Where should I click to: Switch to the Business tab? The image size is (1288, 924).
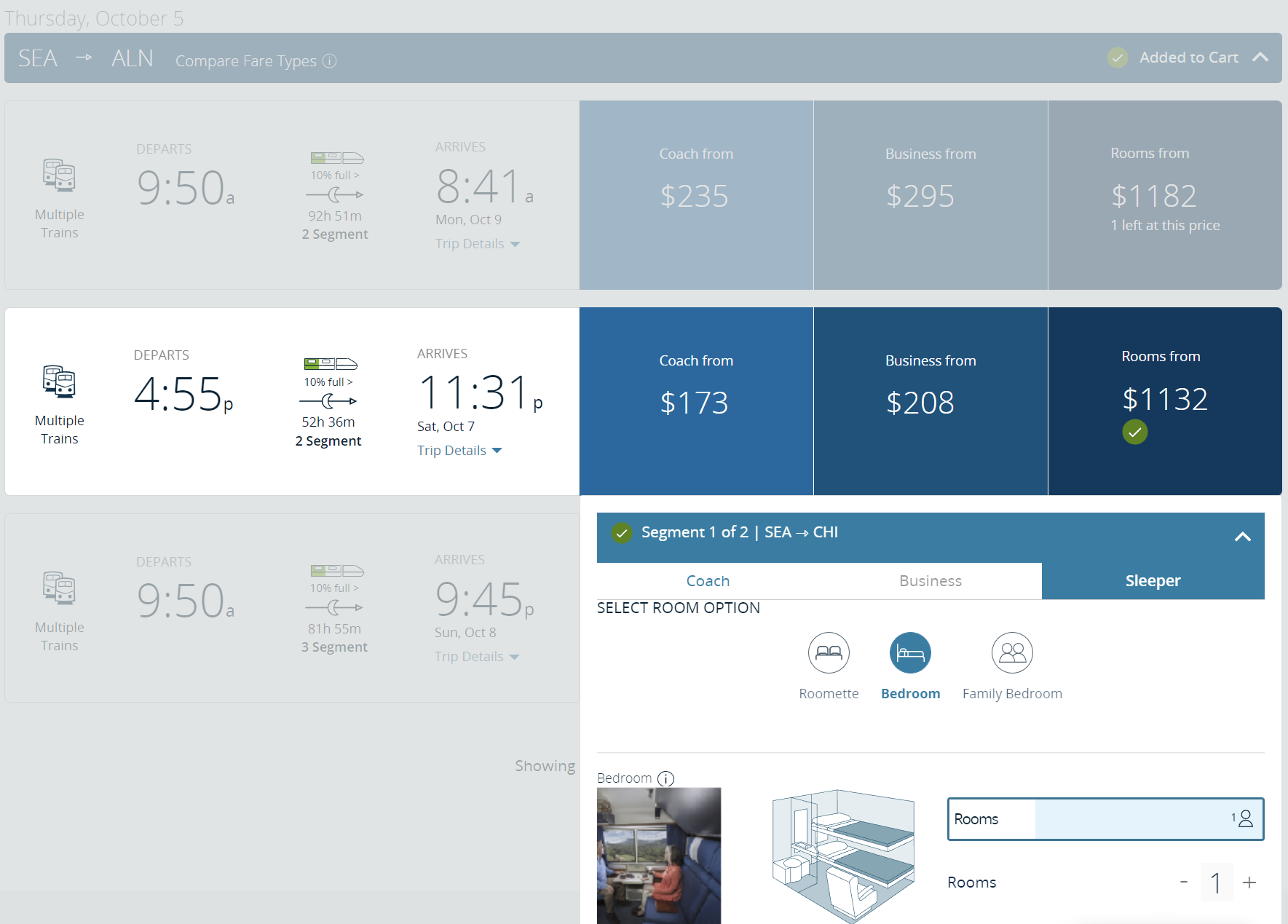tap(930, 580)
